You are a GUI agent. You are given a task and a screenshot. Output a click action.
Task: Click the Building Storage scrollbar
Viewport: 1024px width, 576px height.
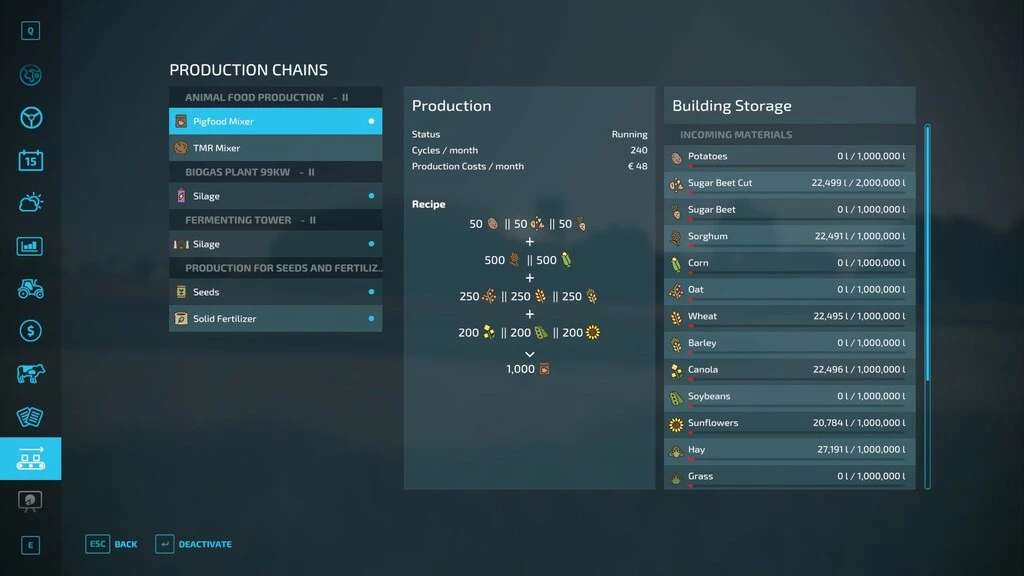click(x=927, y=300)
